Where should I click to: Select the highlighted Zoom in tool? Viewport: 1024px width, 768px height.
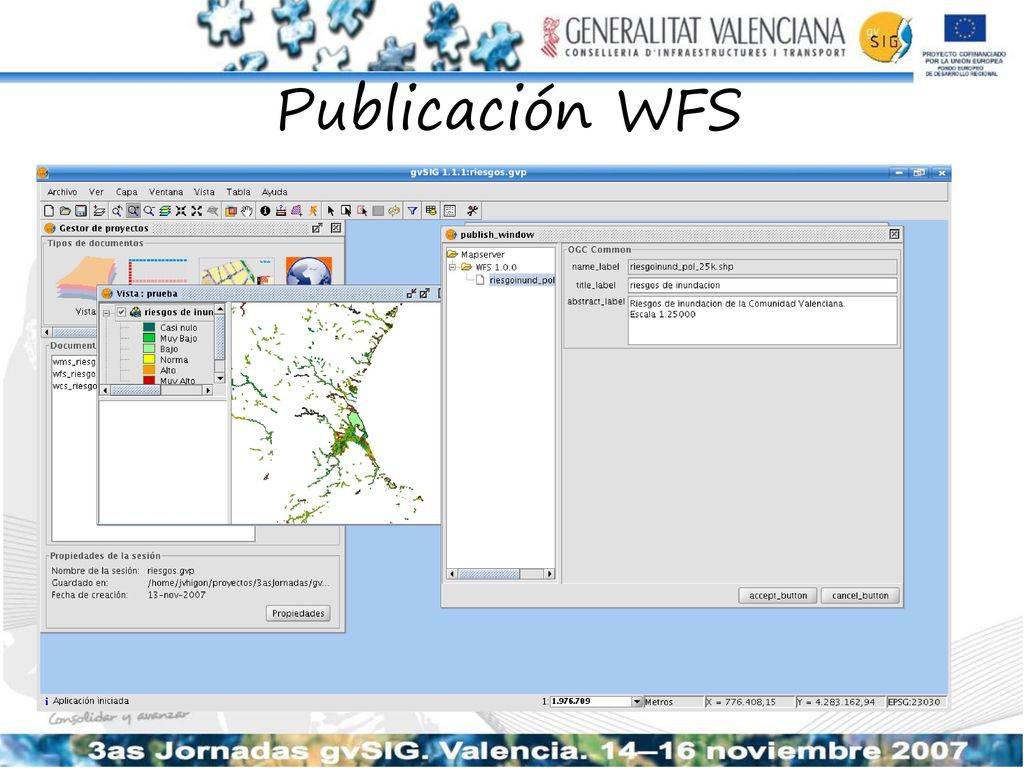tap(133, 211)
